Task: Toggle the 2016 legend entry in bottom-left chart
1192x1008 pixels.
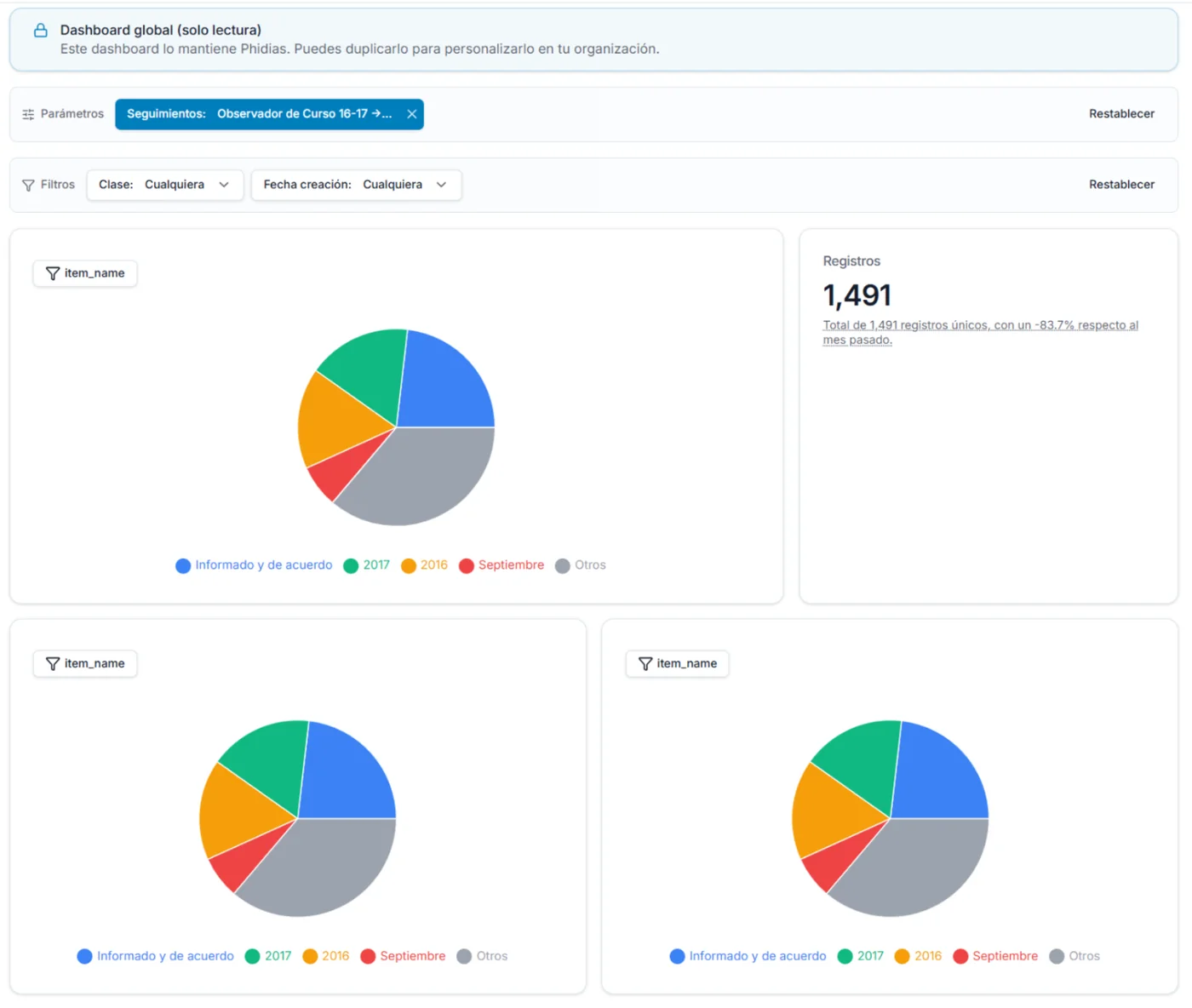Action: click(326, 956)
